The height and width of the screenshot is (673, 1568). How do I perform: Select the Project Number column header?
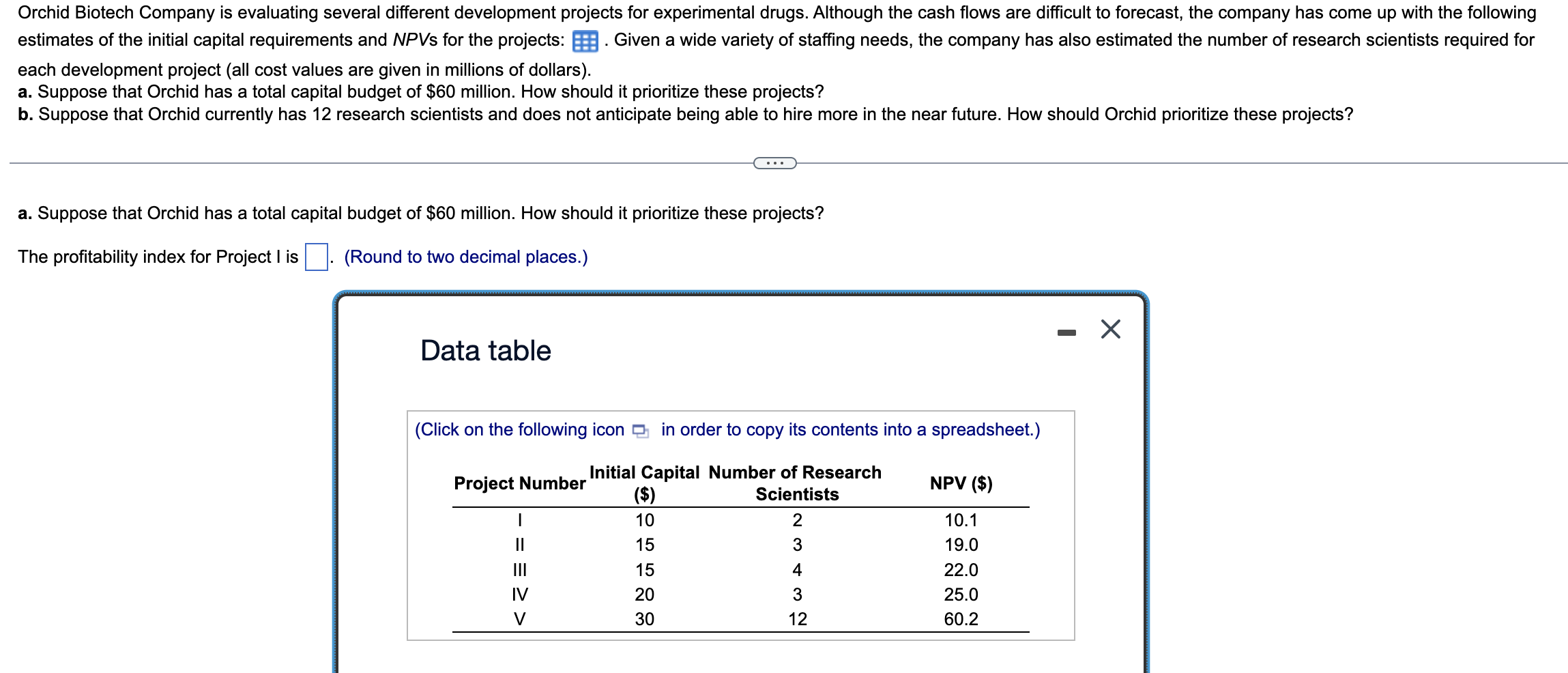pos(520,483)
